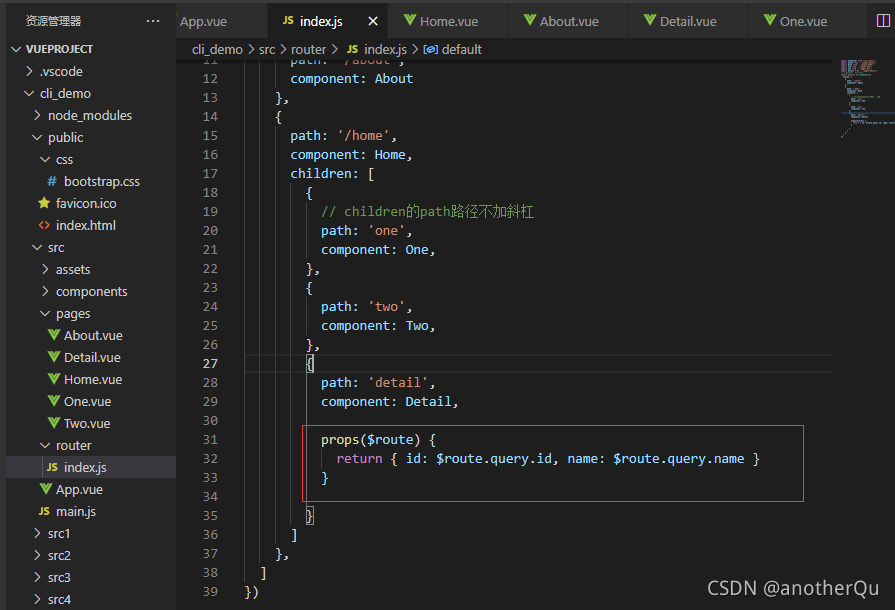Select the index.js editor tab
This screenshot has height=610, width=895.
(328, 21)
